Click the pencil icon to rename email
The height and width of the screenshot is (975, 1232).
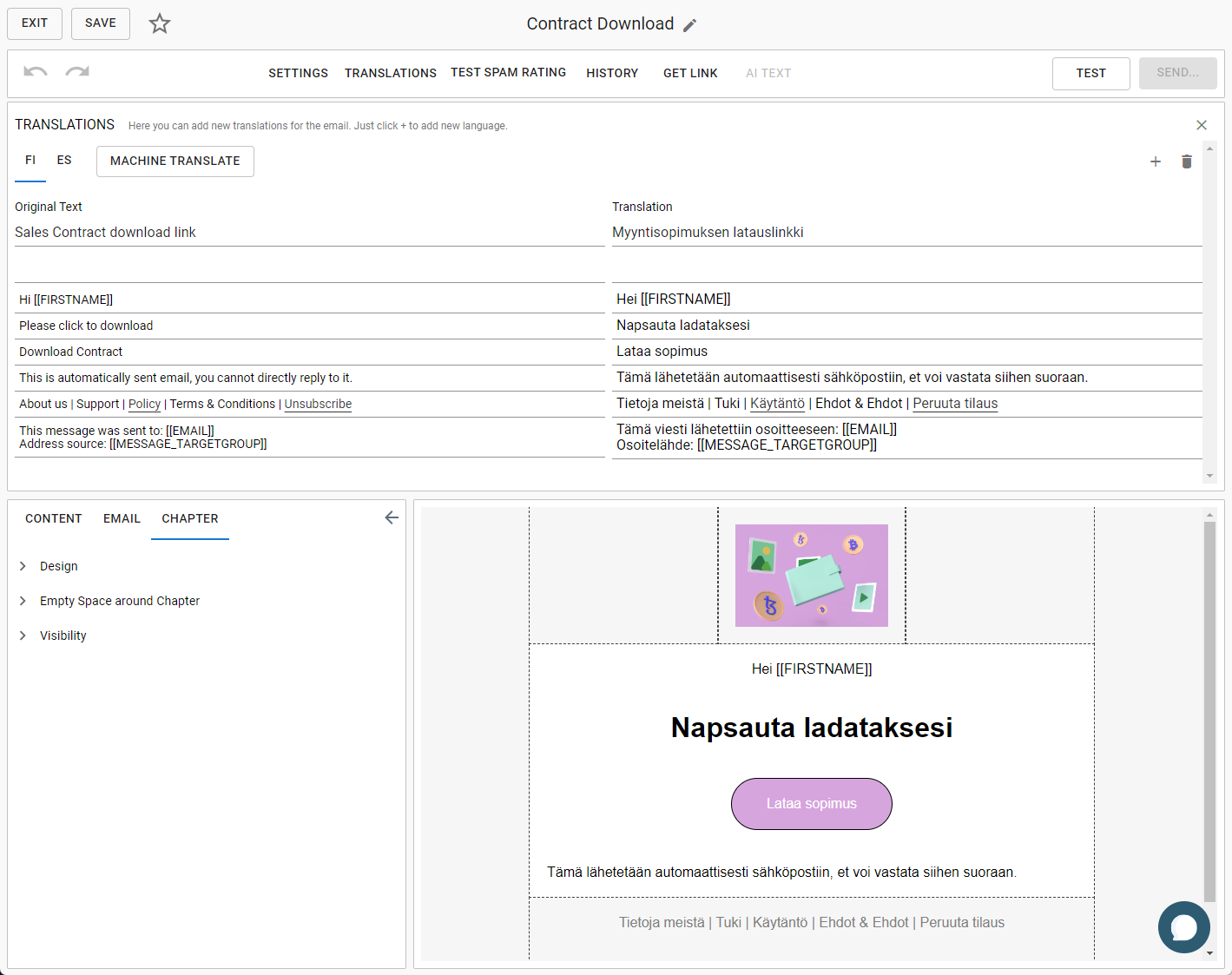(x=690, y=25)
